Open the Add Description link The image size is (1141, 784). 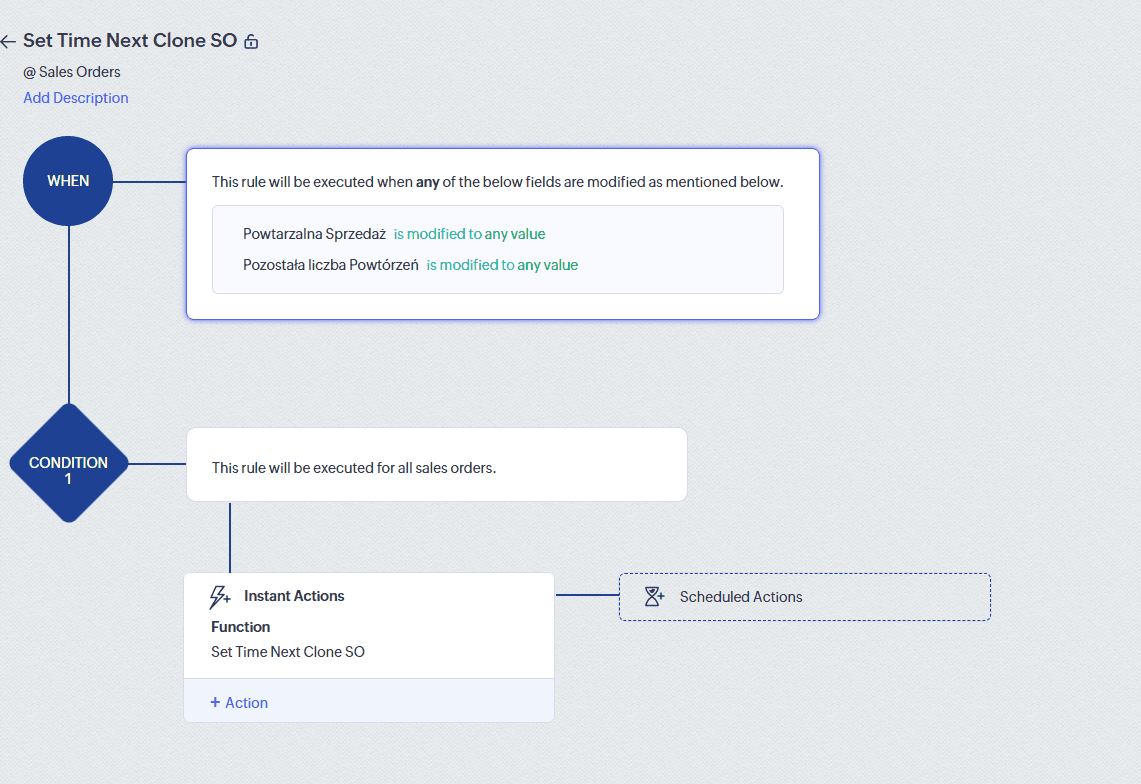click(75, 97)
